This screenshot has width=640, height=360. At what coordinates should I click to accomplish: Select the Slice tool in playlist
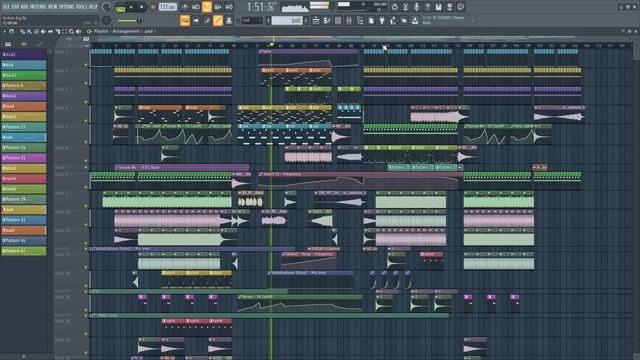coord(58,31)
